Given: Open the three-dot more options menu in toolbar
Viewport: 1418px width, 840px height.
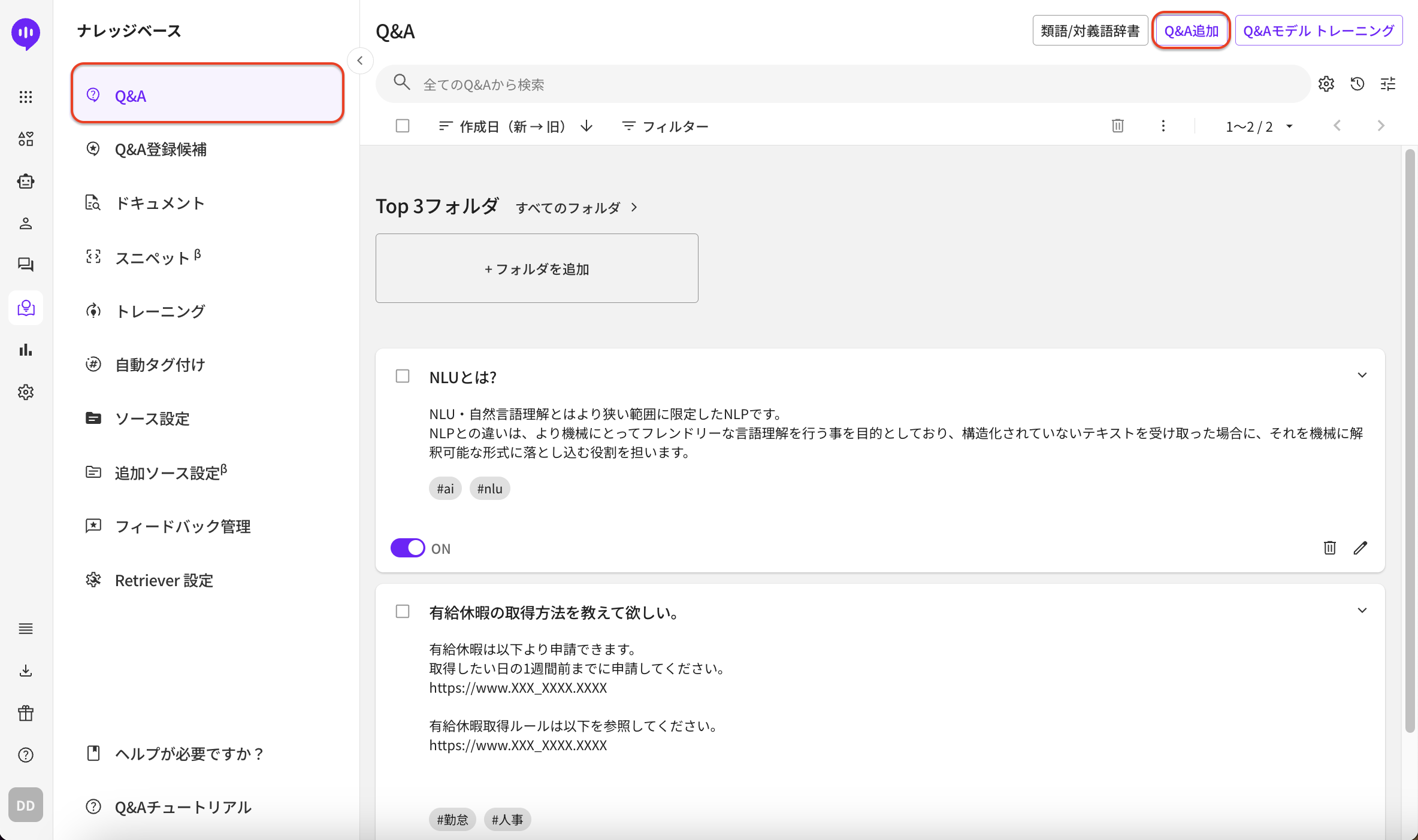Looking at the screenshot, I should (1163, 126).
